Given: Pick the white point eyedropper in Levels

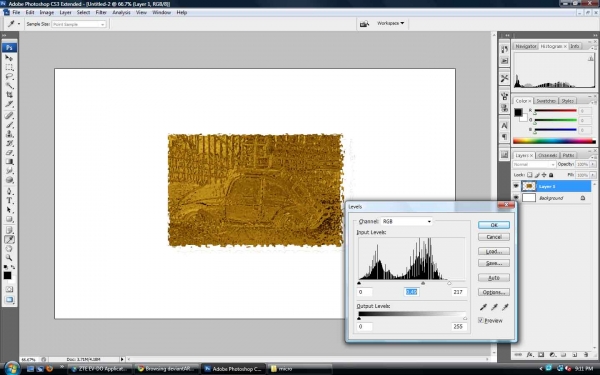Looking at the screenshot, I should (505, 307).
